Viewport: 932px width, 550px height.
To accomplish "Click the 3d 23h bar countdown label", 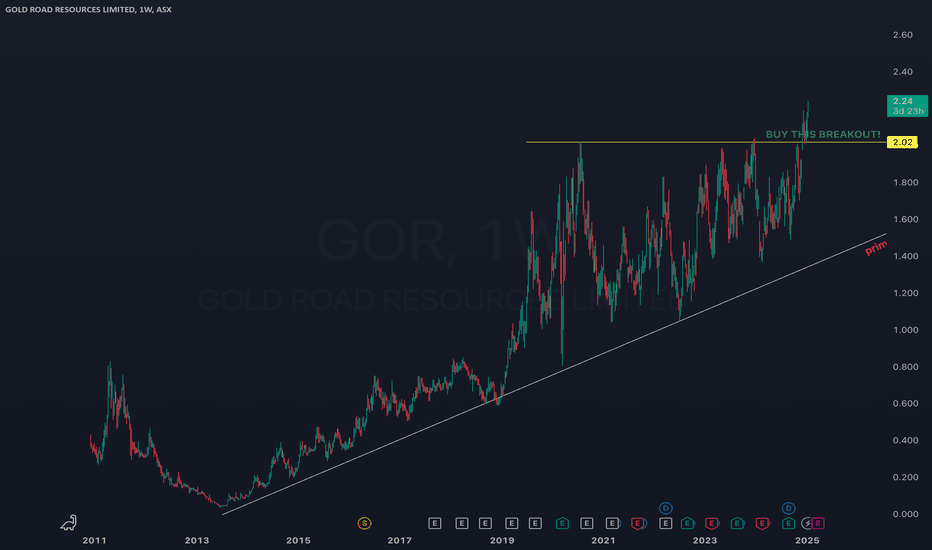I will click(x=908, y=111).
